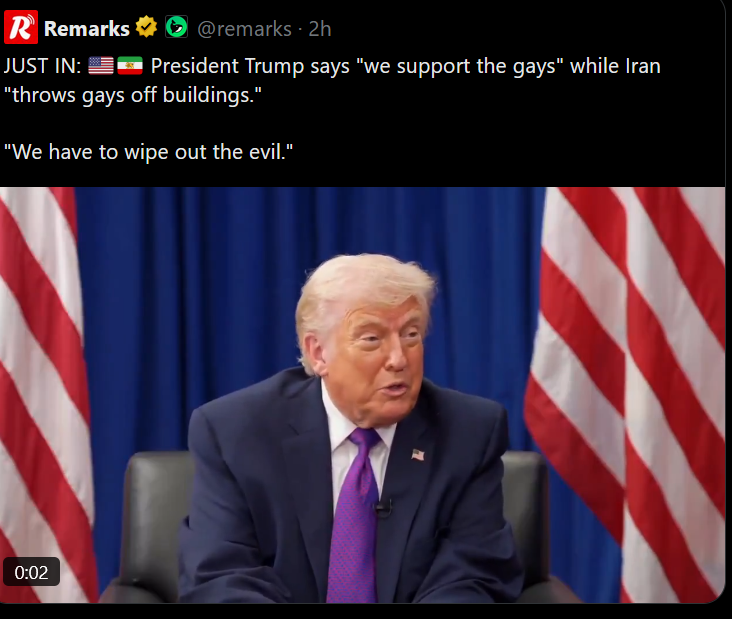Viewport: 732px width, 619px height.
Task: Click the Iran flag emoji
Action: tap(130, 65)
